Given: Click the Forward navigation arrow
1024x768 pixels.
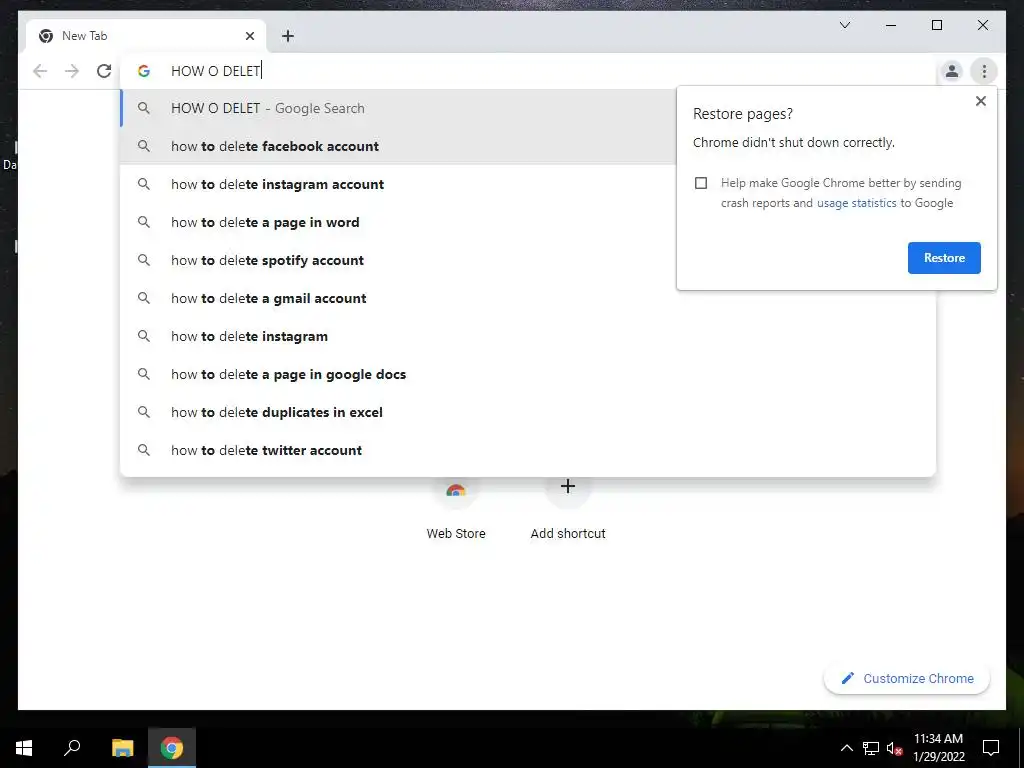Looking at the screenshot, I should 72,71.
